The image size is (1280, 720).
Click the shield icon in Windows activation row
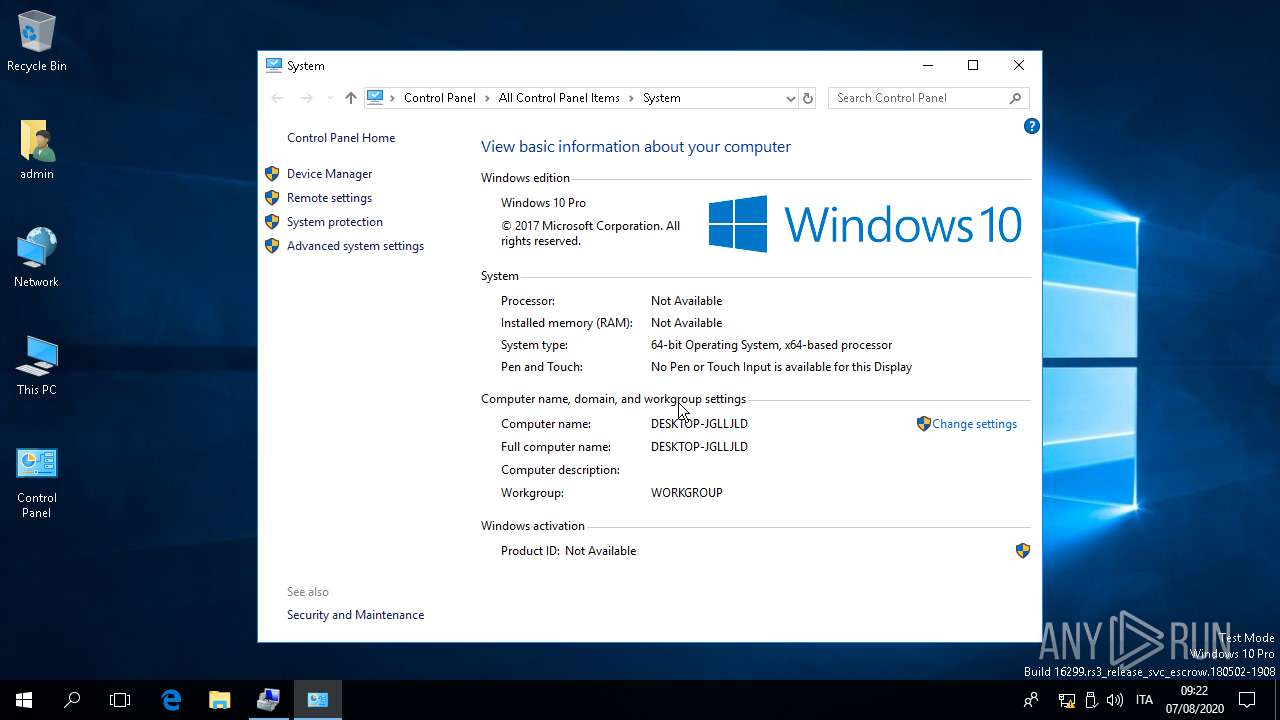1022,551
